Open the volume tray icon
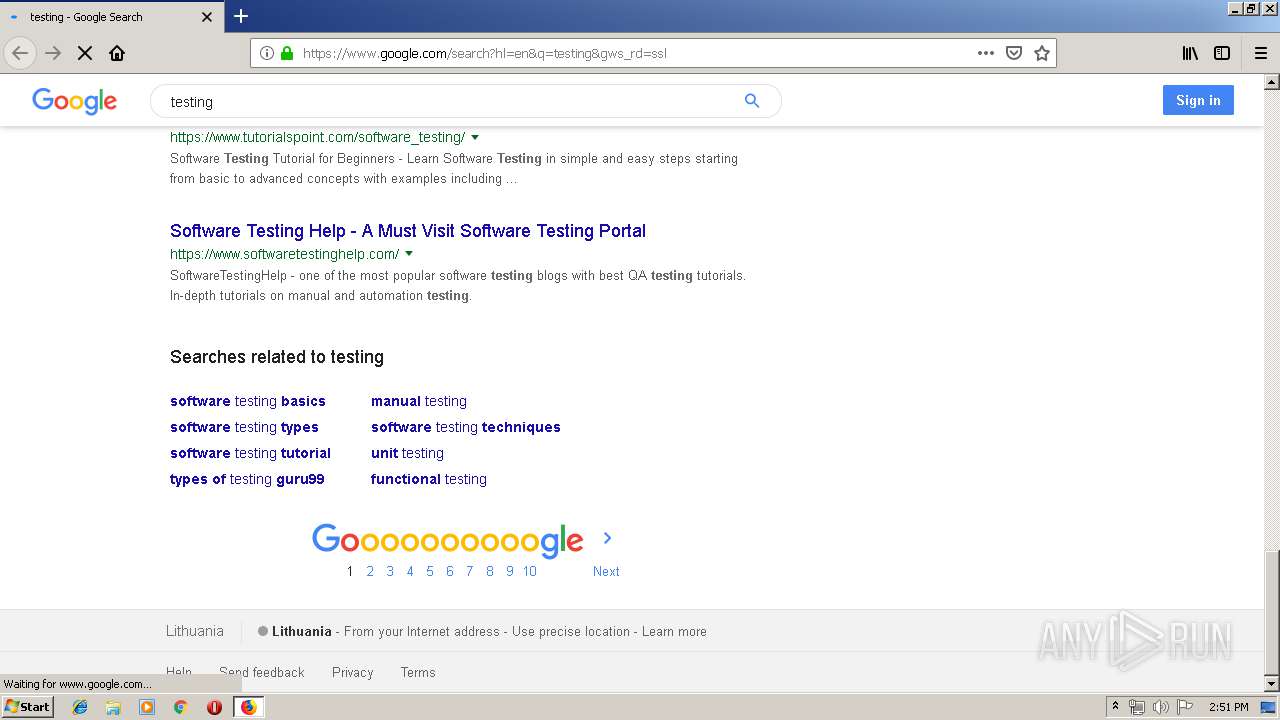The image size is (1280, 720). pyautogui.click(x=1161, y=707)
